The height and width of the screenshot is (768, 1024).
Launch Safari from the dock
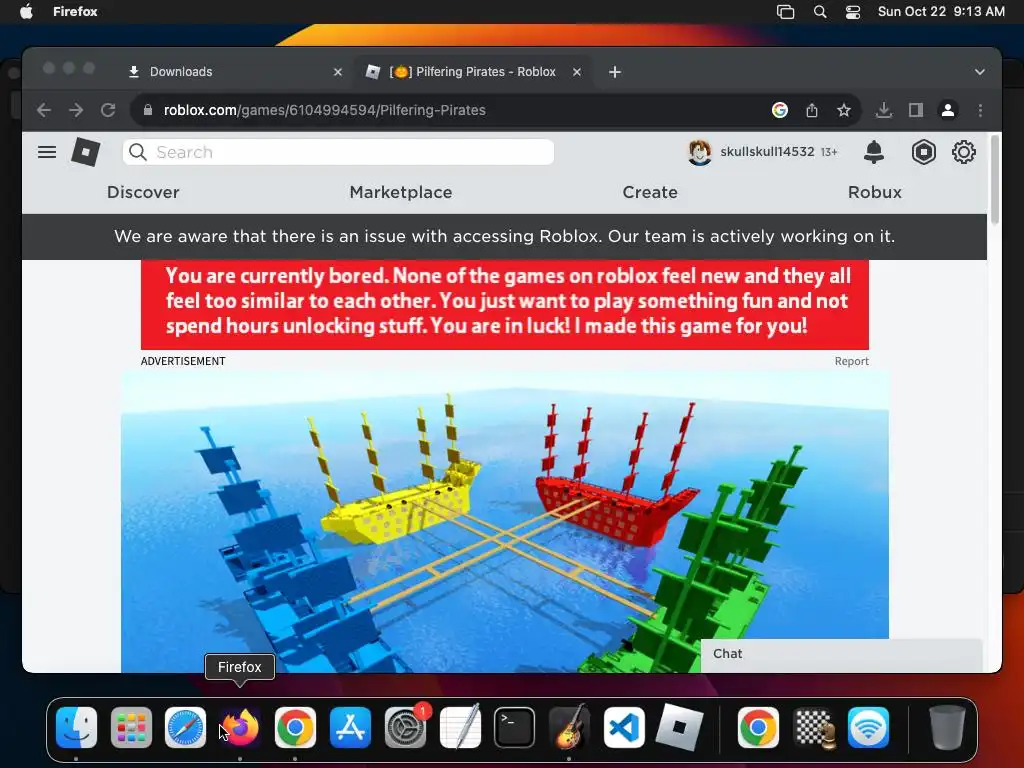tap(185, 728)
